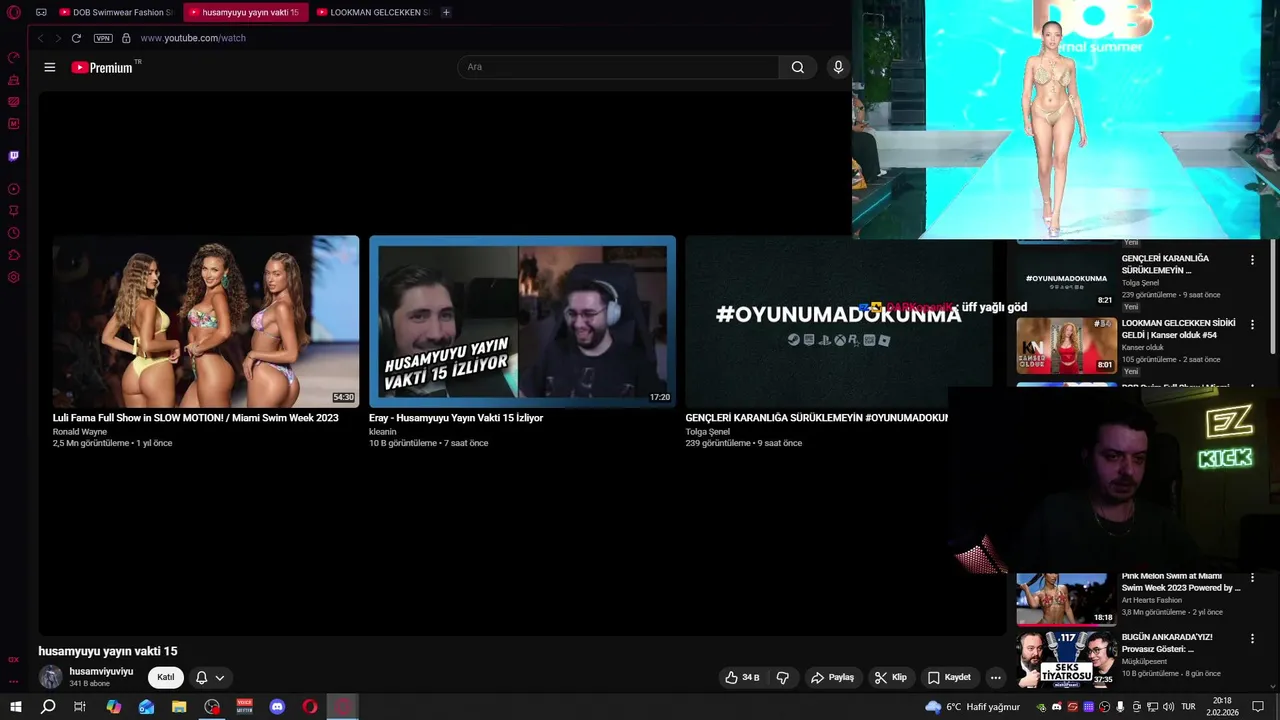Toggle the VPN badge in address bar

pos(103,38)
